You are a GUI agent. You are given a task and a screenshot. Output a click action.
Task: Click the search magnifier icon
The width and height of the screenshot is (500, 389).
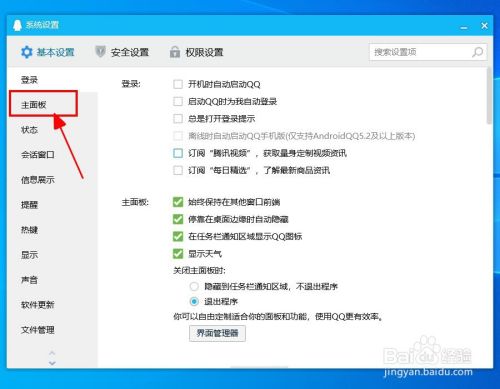coord(477,52)
